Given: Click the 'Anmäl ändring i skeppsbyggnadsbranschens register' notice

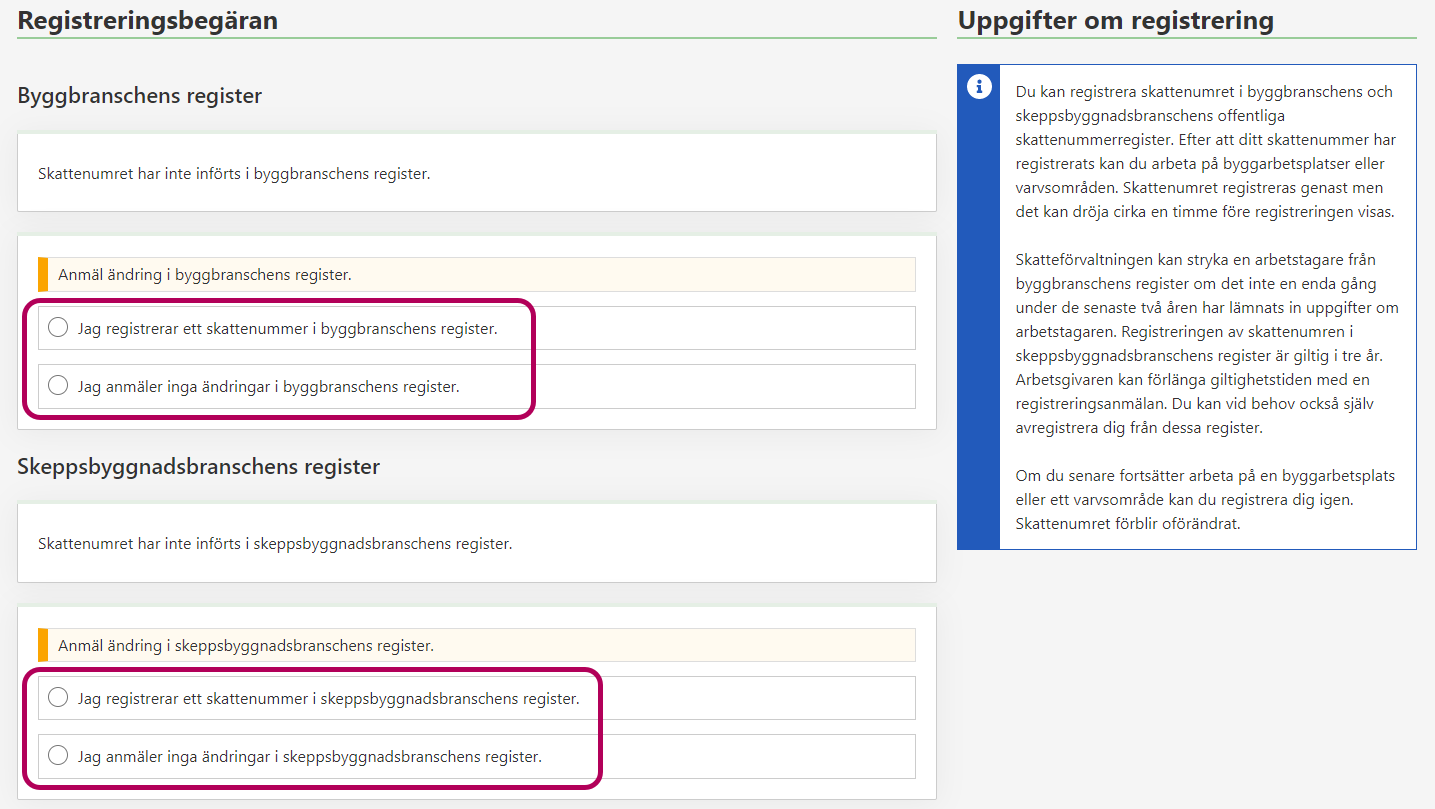Looking at the screenshot, I should [246, 646].
